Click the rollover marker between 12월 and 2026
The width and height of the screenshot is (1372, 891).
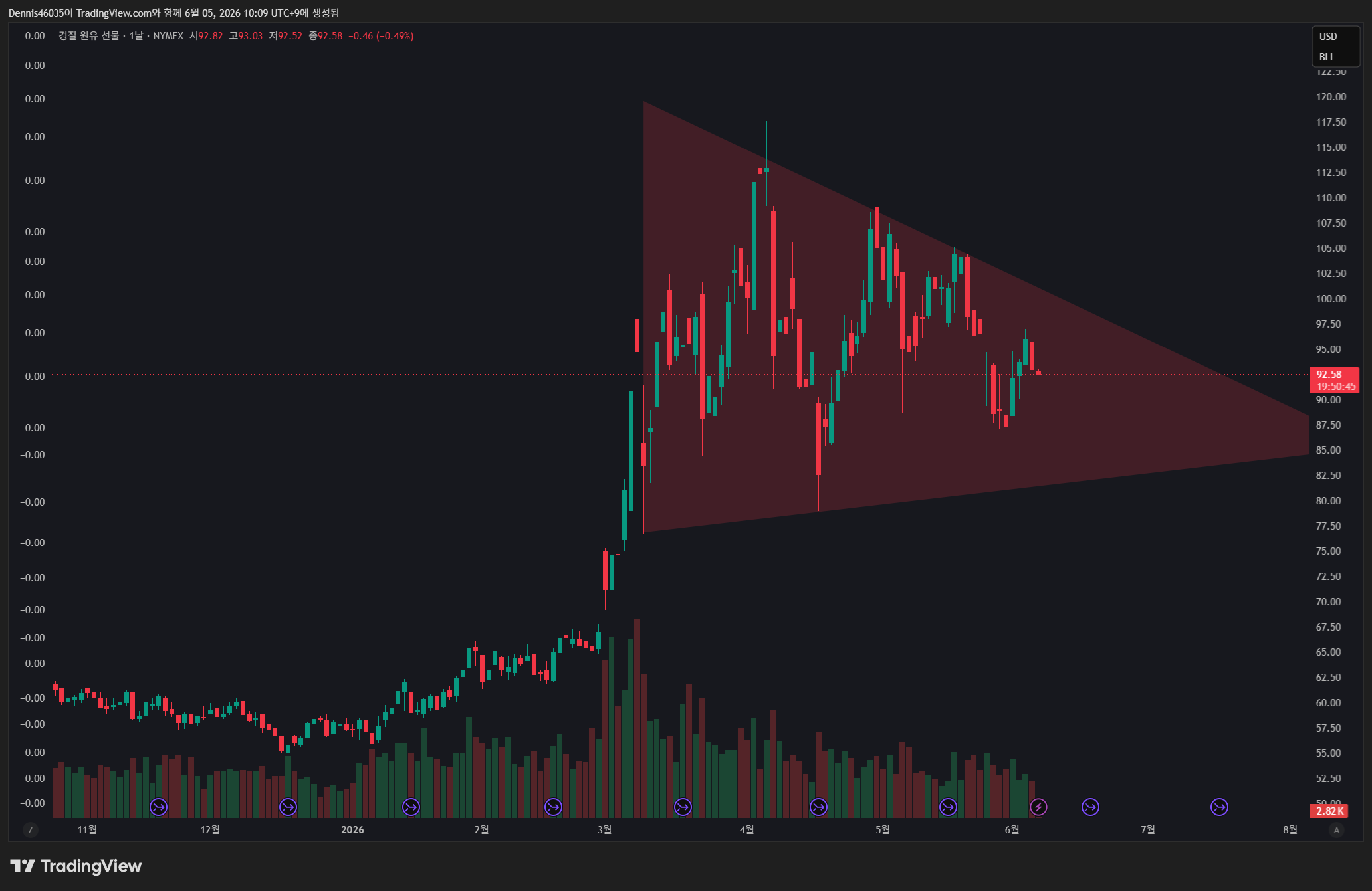[288, 807]
